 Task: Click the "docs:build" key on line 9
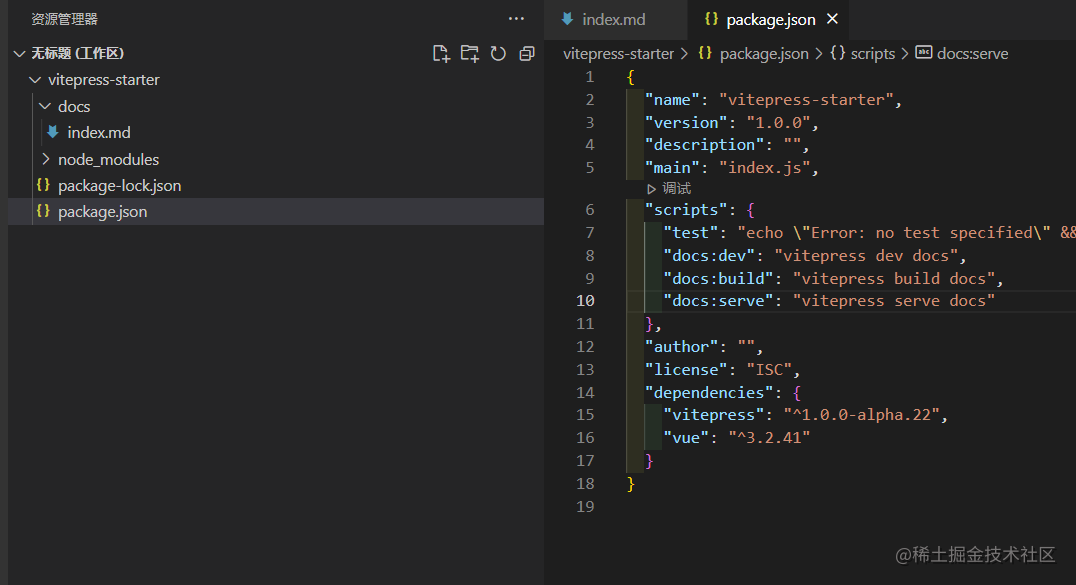[x=718, y=279]
